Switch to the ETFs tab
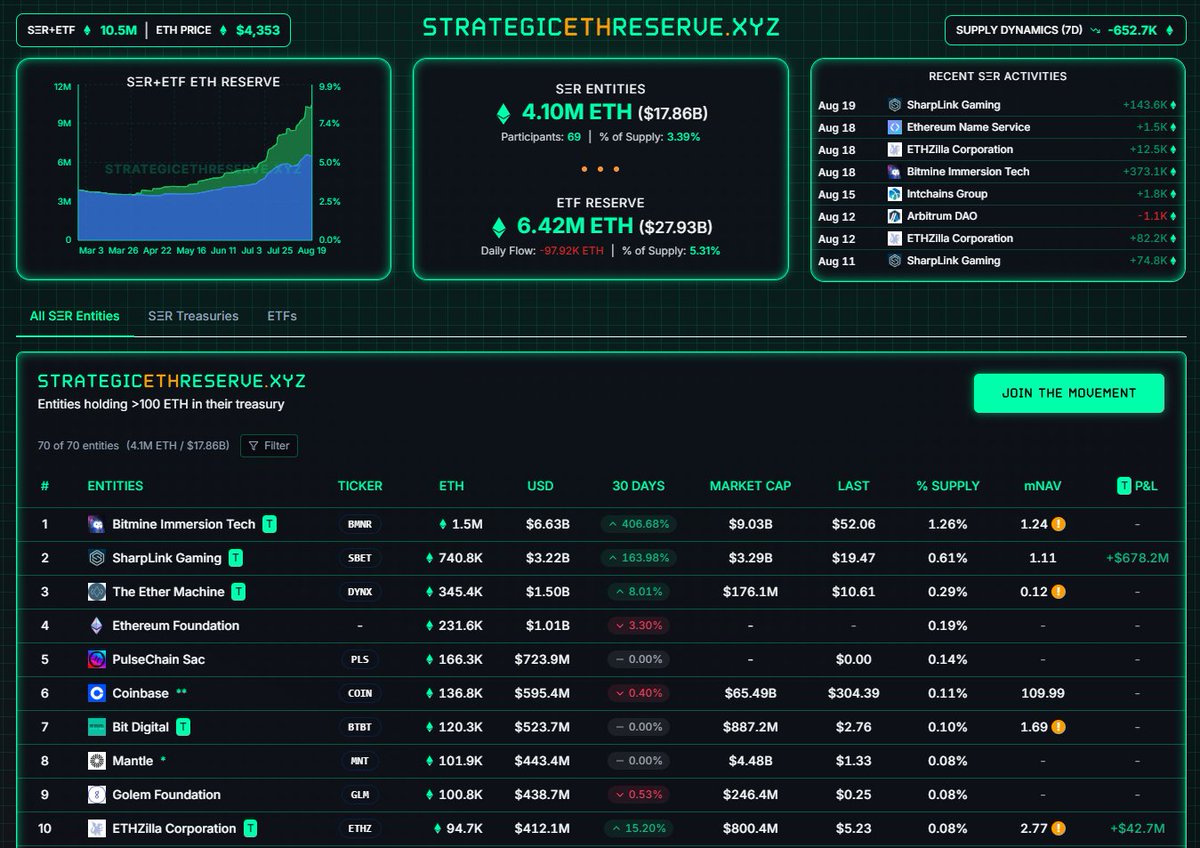The height and width of the screenshot is (848, 1200). (282, 316)
